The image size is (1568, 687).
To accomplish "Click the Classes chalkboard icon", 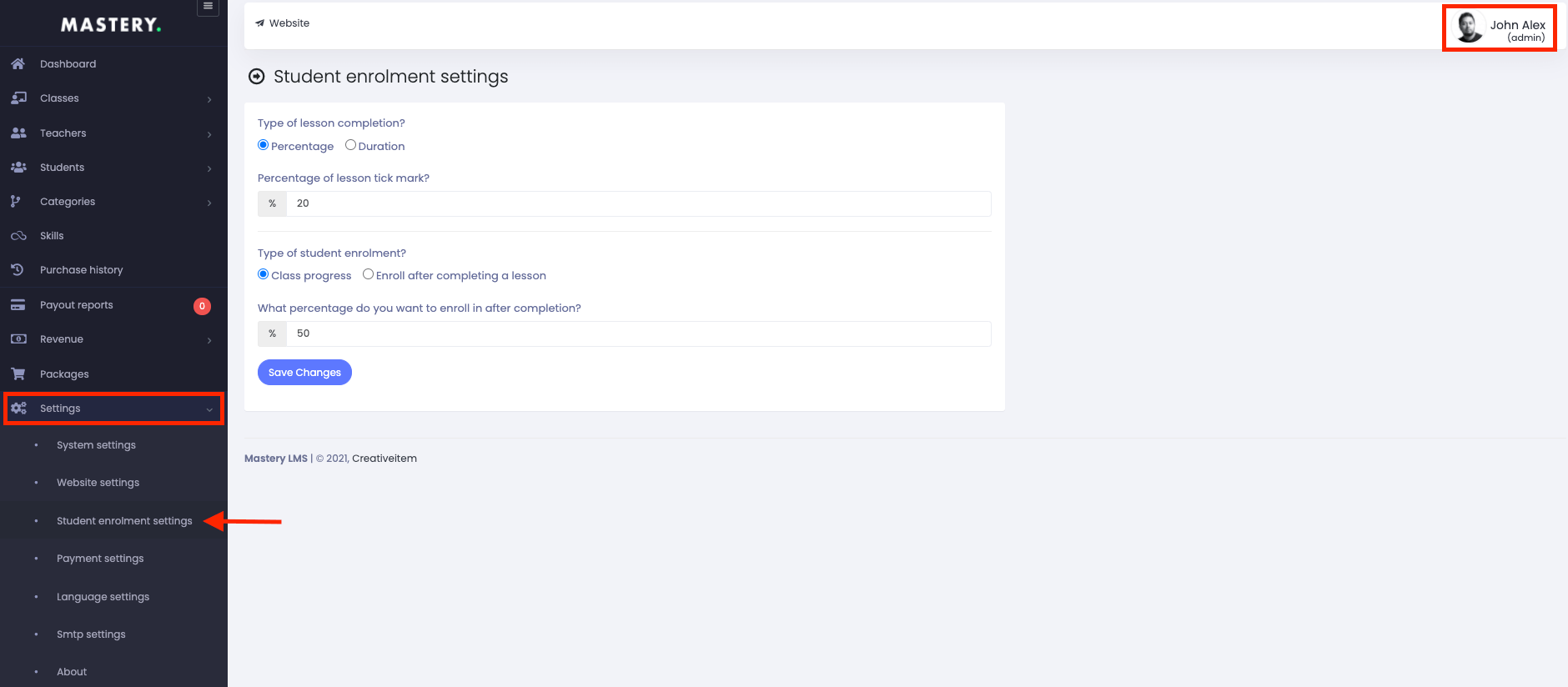I will (x=18, y=98).
